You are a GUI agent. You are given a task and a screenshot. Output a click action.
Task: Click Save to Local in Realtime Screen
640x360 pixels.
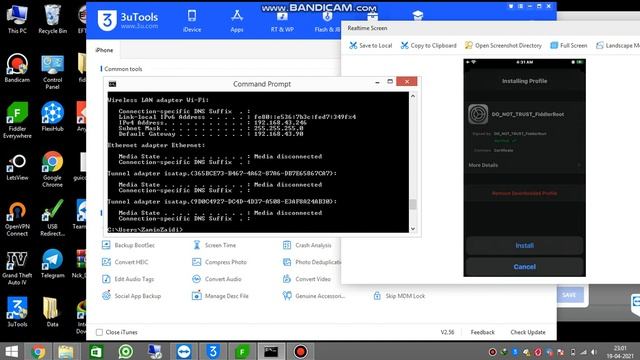[371, 45]
